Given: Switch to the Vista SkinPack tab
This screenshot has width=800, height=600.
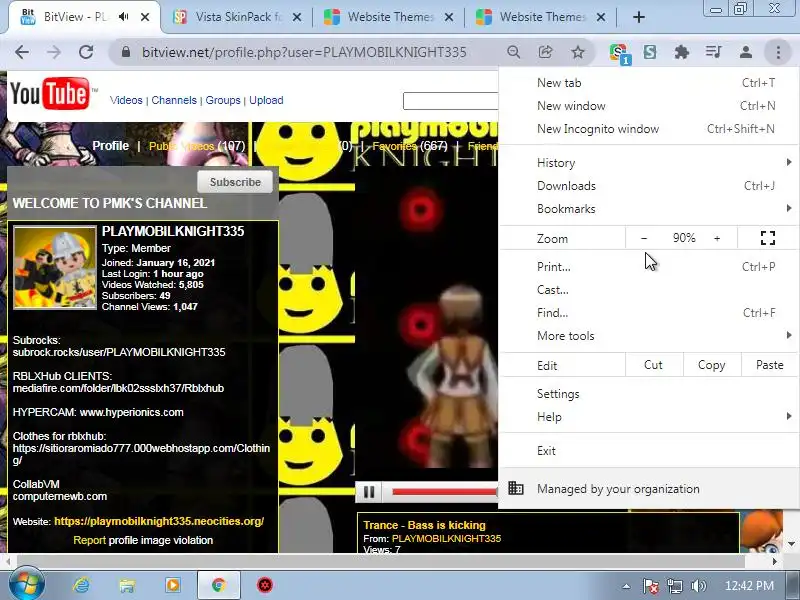Looking at the screenshot, I should click(x=236, y=17).
